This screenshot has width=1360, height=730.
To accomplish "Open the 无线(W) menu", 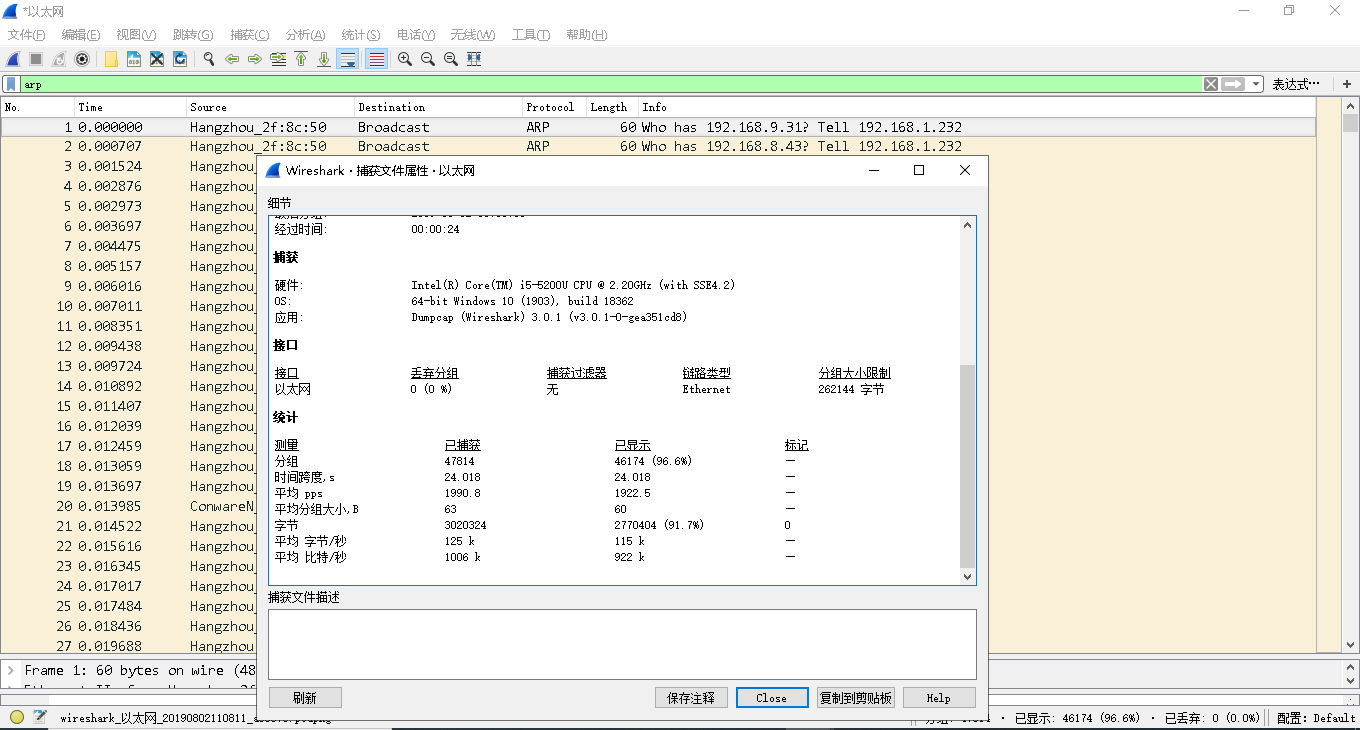I will click(473, 35).
